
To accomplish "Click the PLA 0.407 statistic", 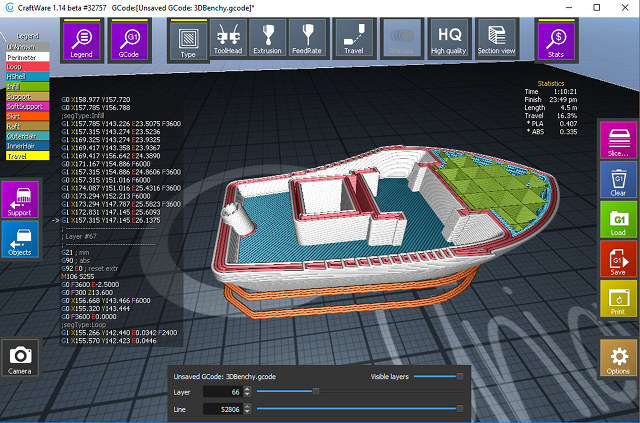I will click(551, 124).
